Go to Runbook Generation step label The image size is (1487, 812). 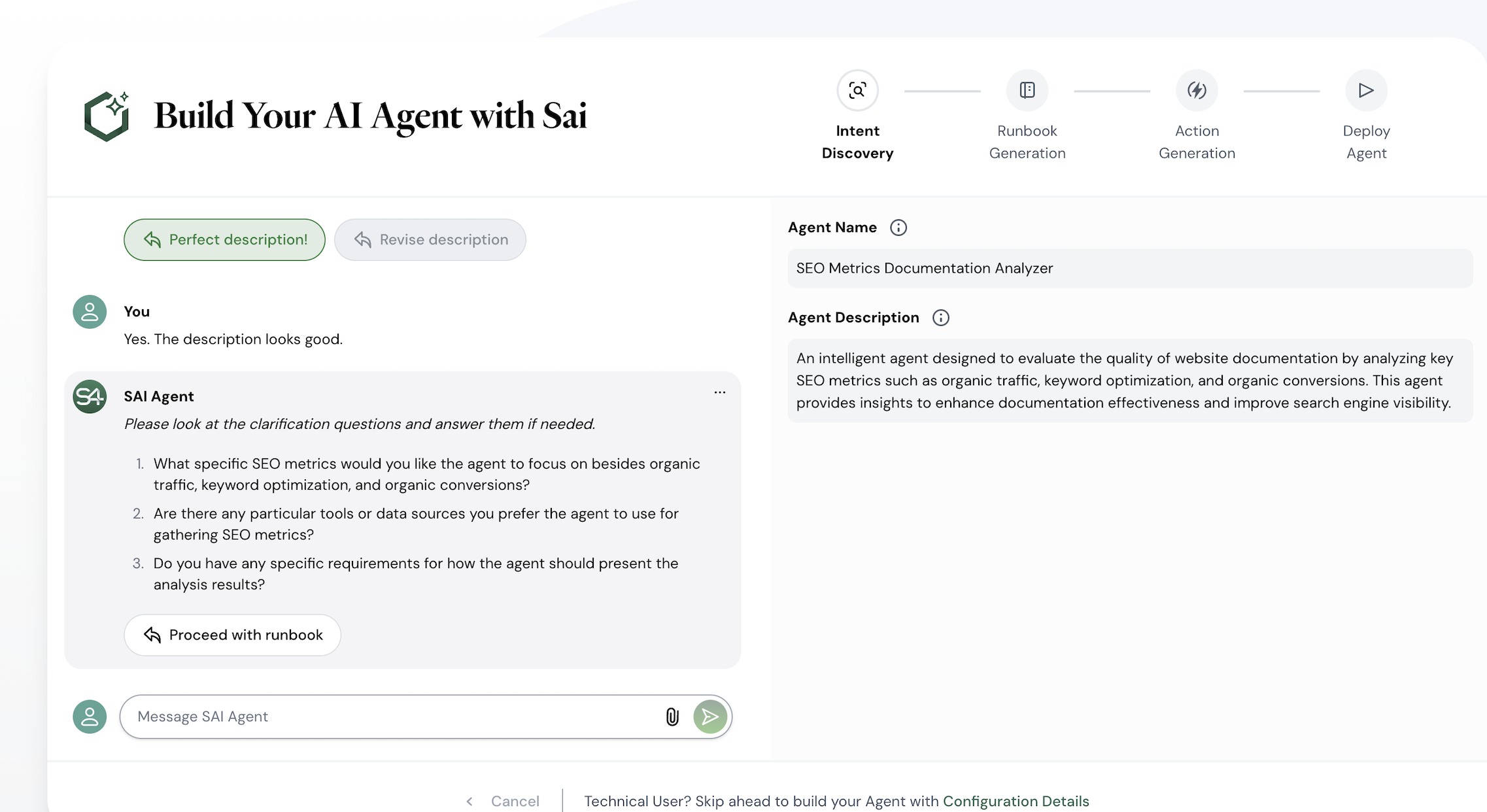pos(1027,142)
